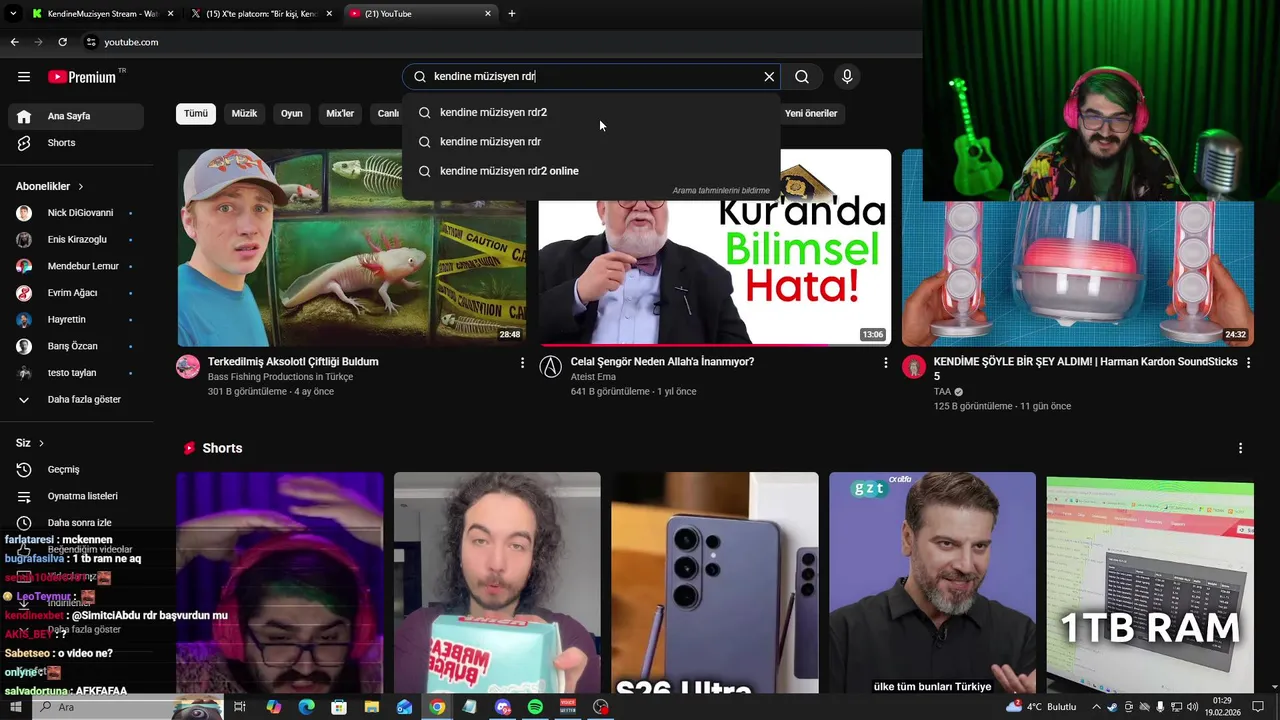Select the Mix'ler filter chip
Image resolution: width=1280 pixels, height=720 pixels.
pos(340,113)
